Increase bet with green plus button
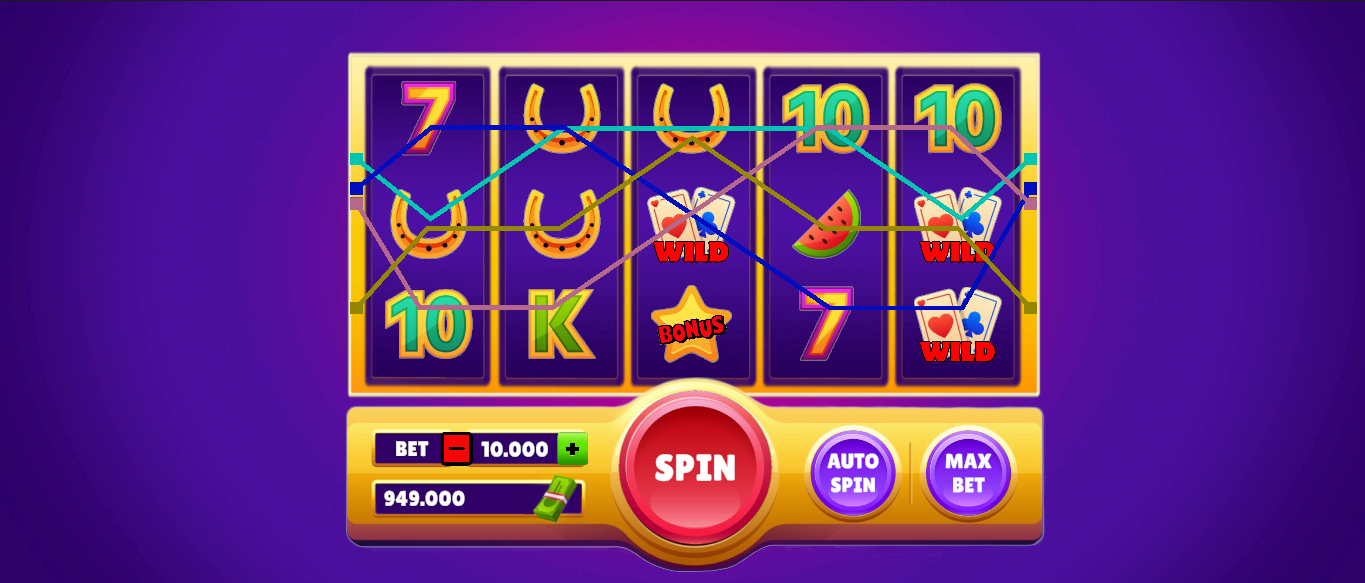 click(x=572, y=449)
